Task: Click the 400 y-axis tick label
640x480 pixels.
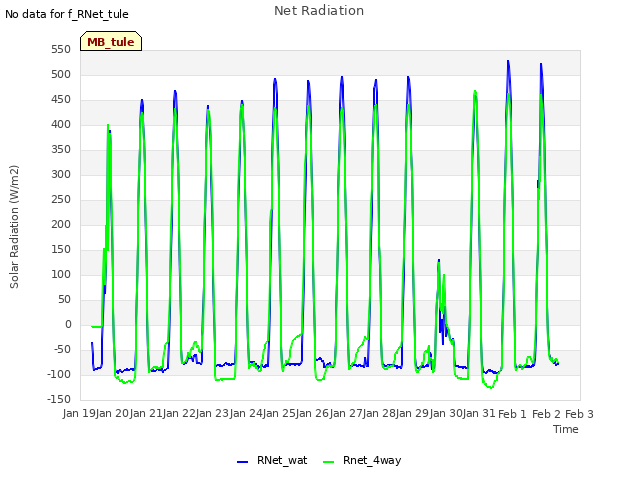Action: pyautogui.click(x=61, y=124)
